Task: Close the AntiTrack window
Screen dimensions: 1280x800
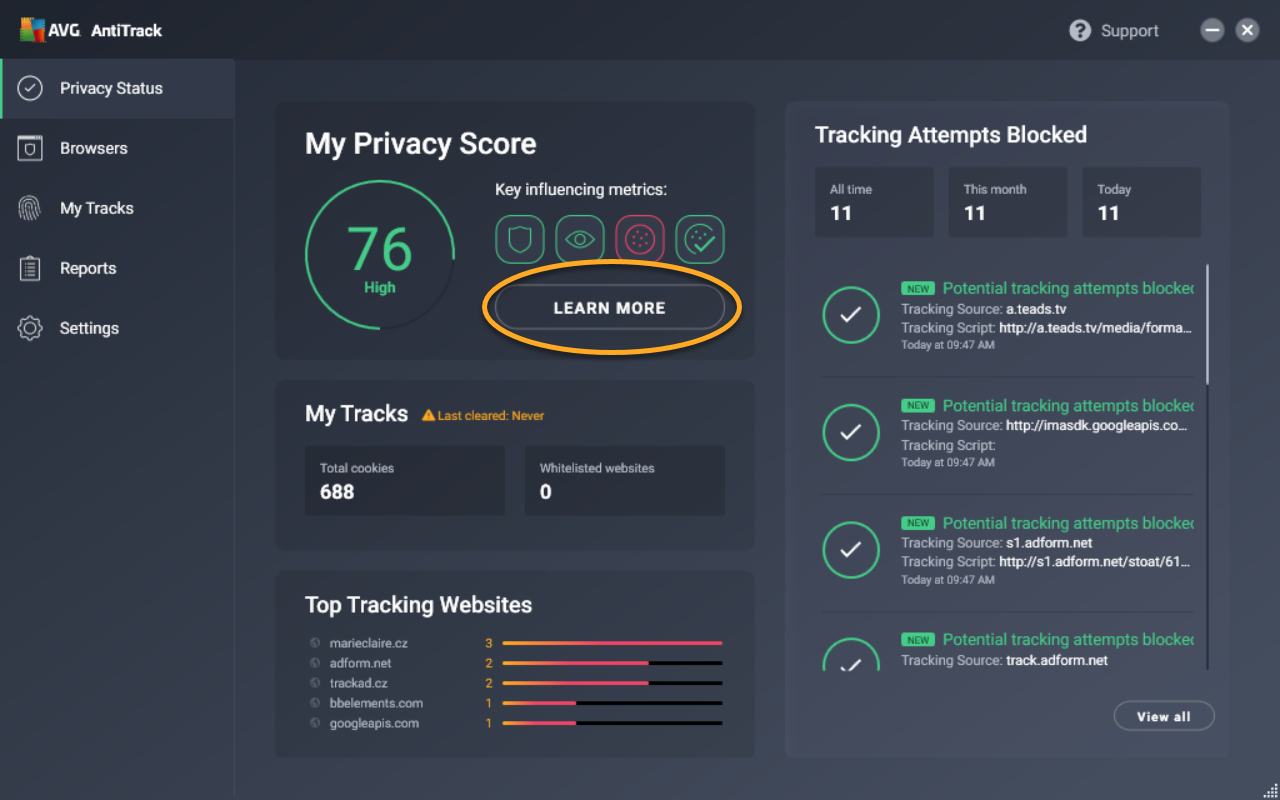Action: 1247,30
